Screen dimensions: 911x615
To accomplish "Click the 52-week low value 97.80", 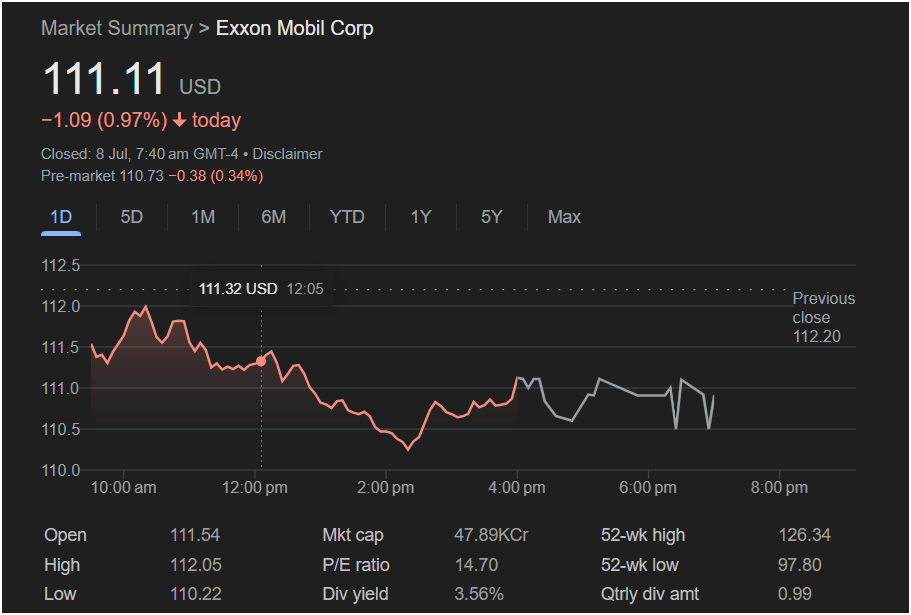I will pyautogui.click(x=799, y=564).
